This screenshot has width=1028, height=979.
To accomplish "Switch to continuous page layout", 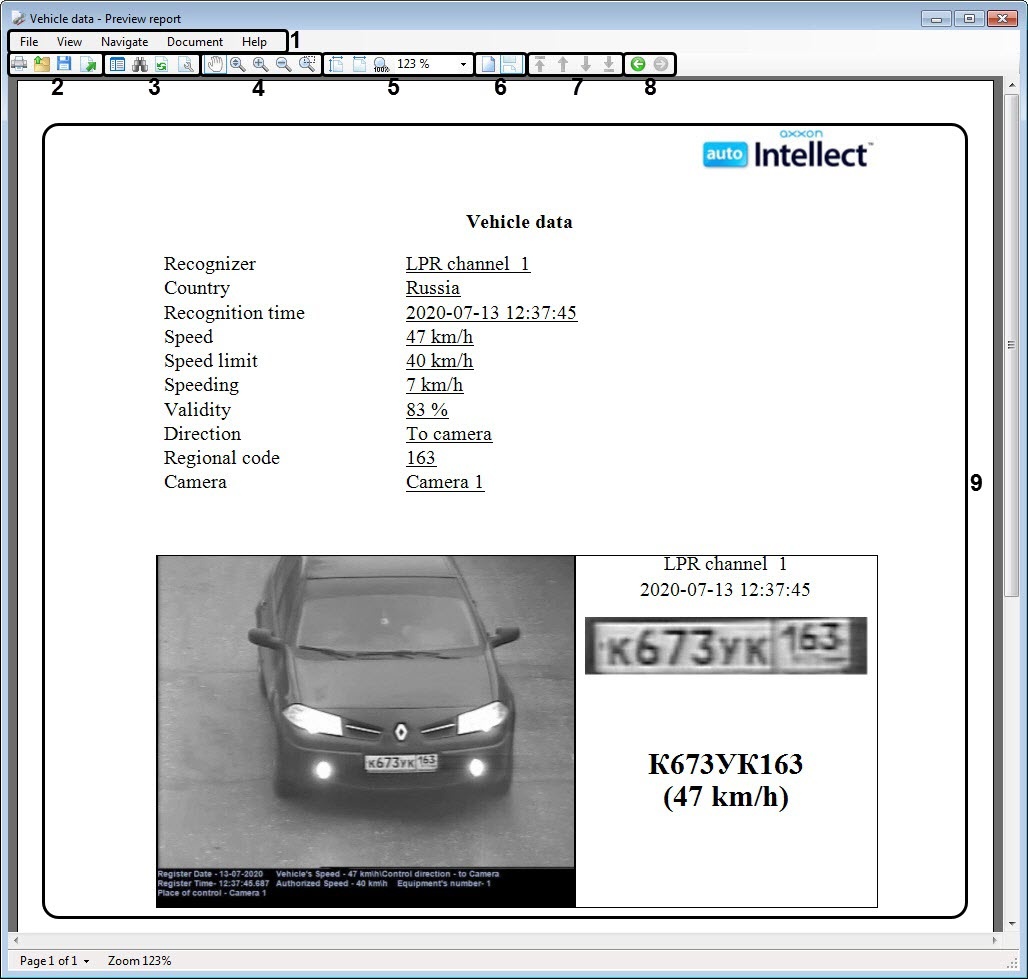I will 510,64.
